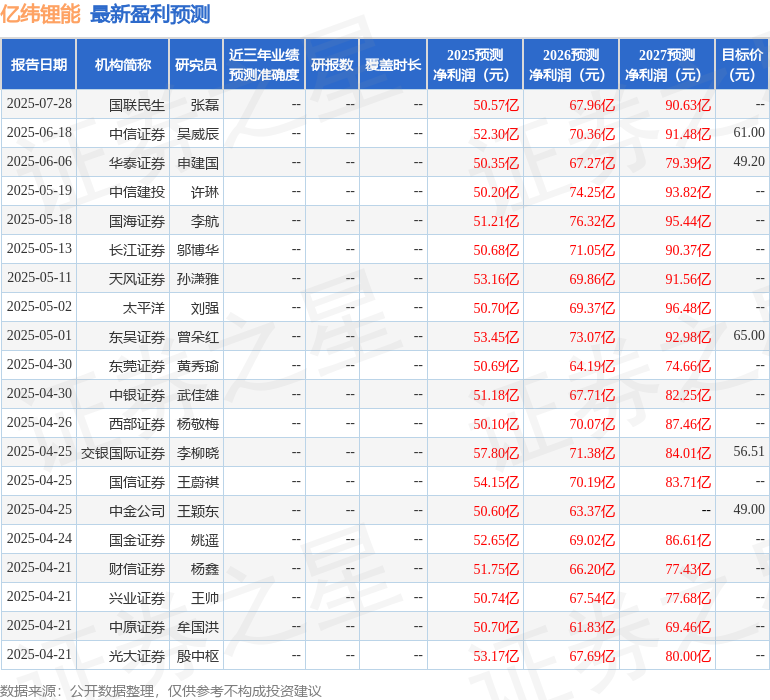Click target price 65.00
The height and width of the screenshot is (700, 770).
[749, 336]
